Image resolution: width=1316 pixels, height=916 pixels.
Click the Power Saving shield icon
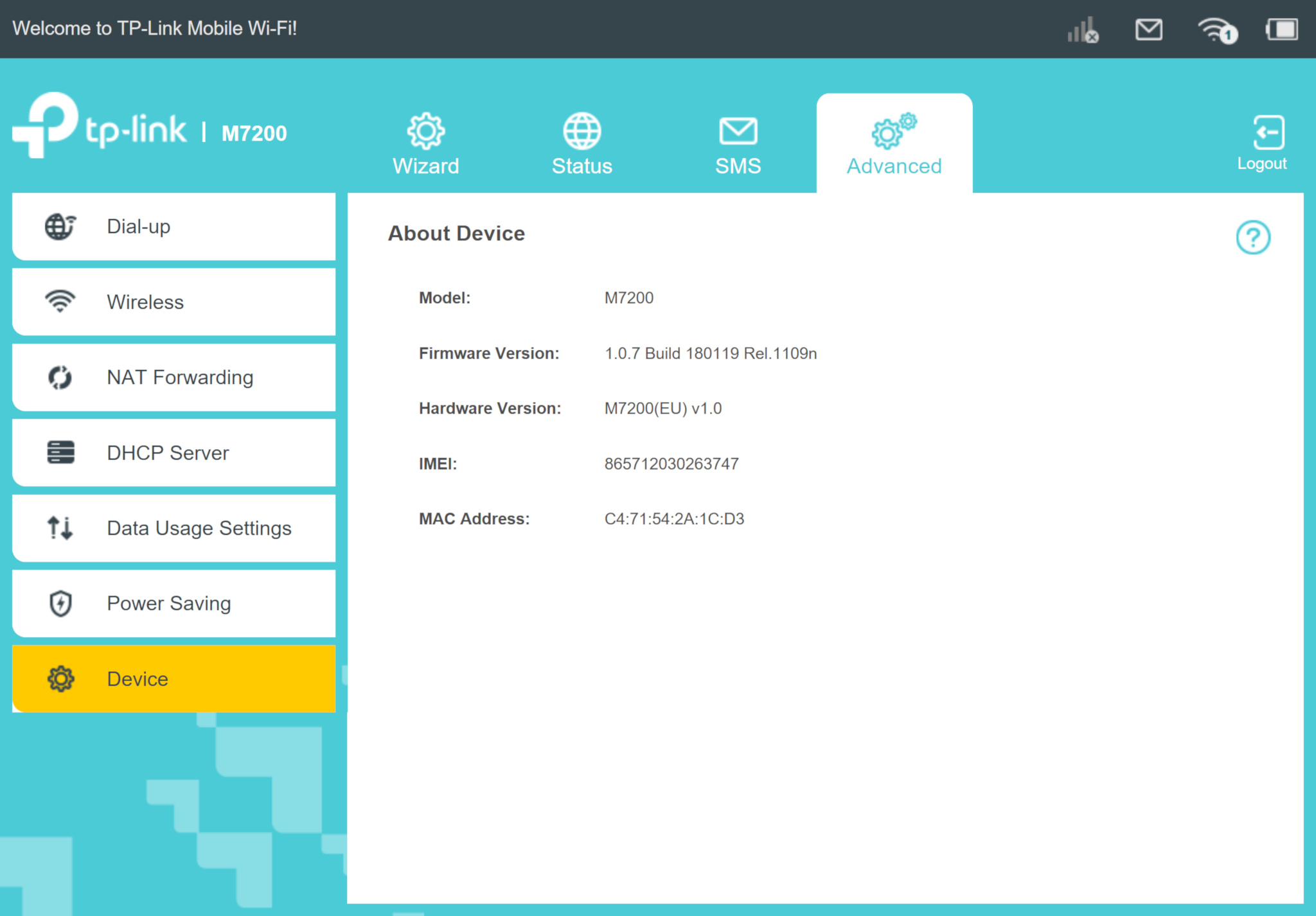pos(60,603)
